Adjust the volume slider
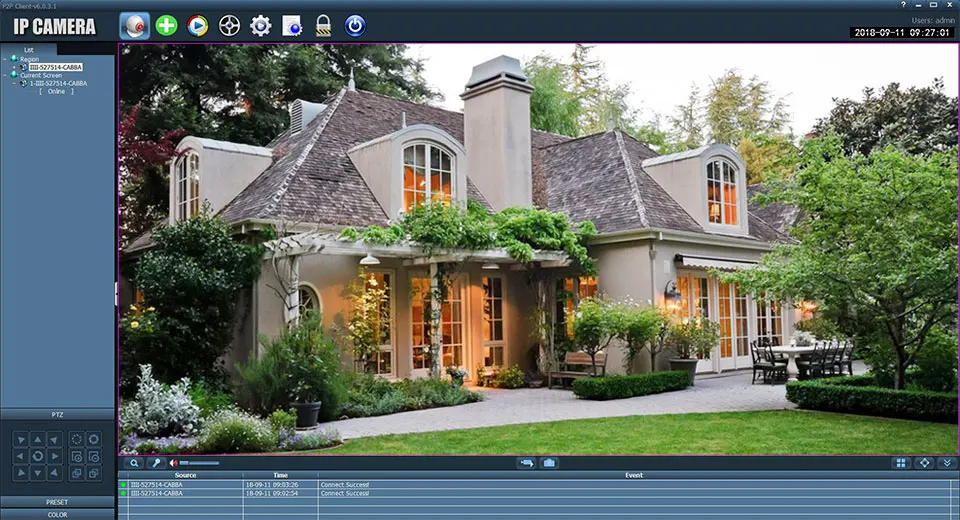 [x=199, y=463]
